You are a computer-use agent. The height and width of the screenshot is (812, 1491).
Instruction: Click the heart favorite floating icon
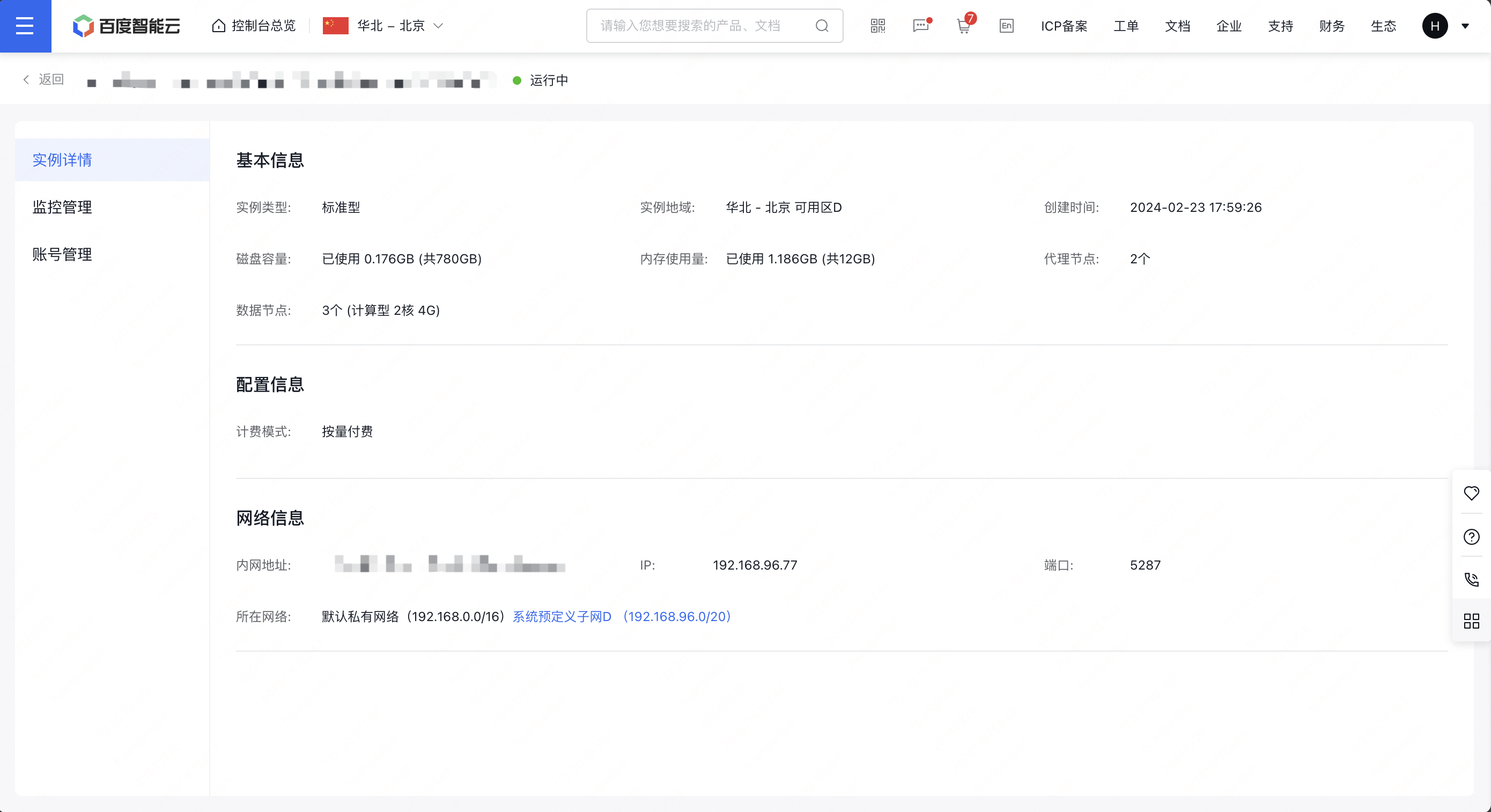1471,493
